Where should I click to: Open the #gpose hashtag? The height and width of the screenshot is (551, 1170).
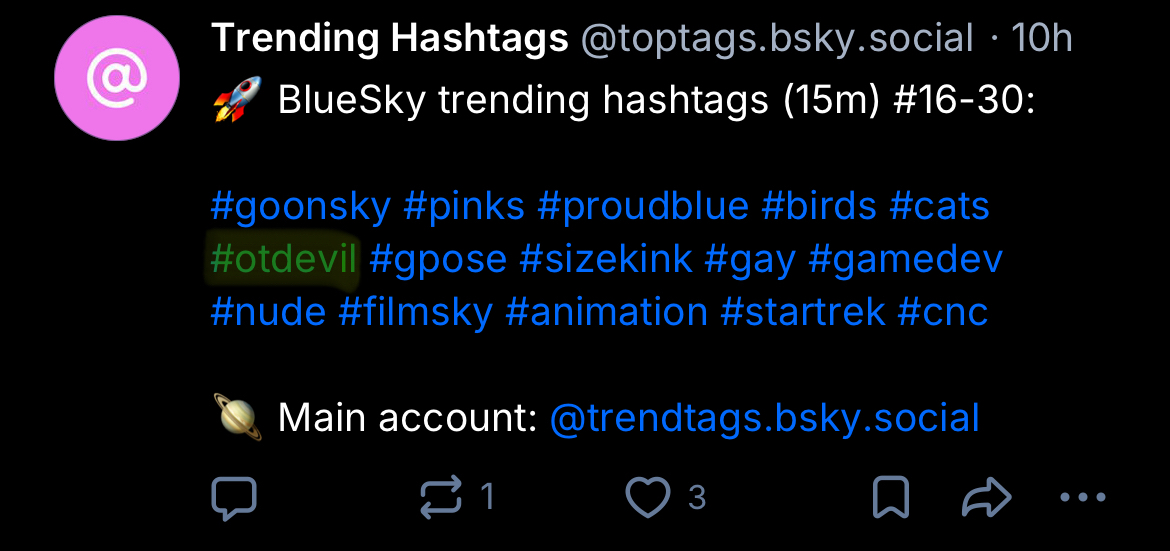pos(438,260)
